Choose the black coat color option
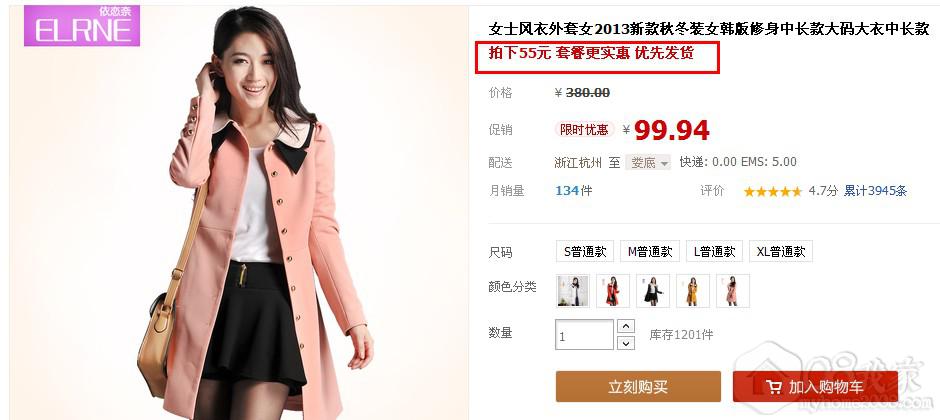 (653, 291)
